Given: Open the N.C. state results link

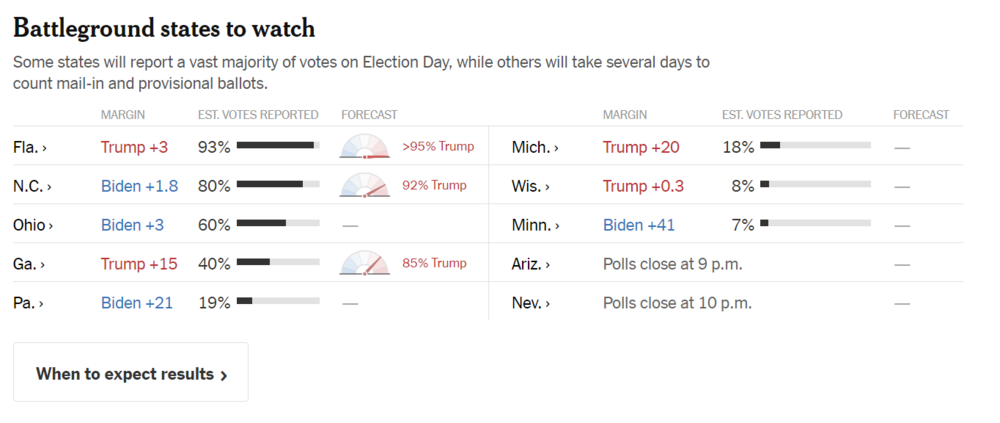Looking at the screenshot, I should click(32, 186).
